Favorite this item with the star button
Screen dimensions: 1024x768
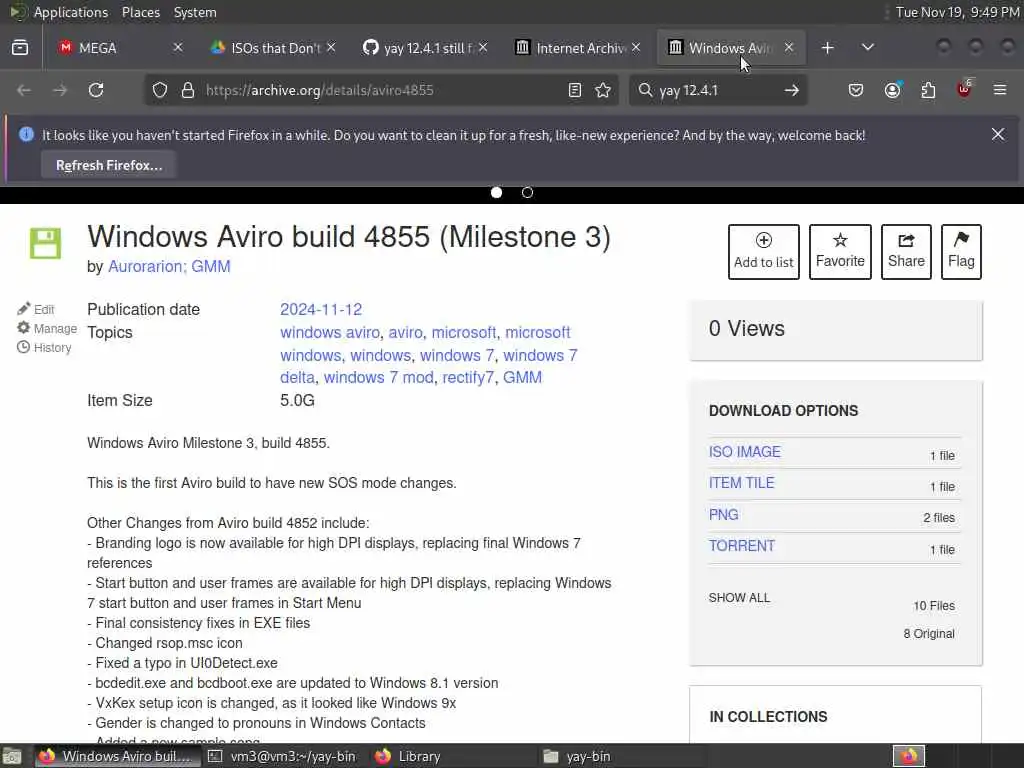(840, 251)
